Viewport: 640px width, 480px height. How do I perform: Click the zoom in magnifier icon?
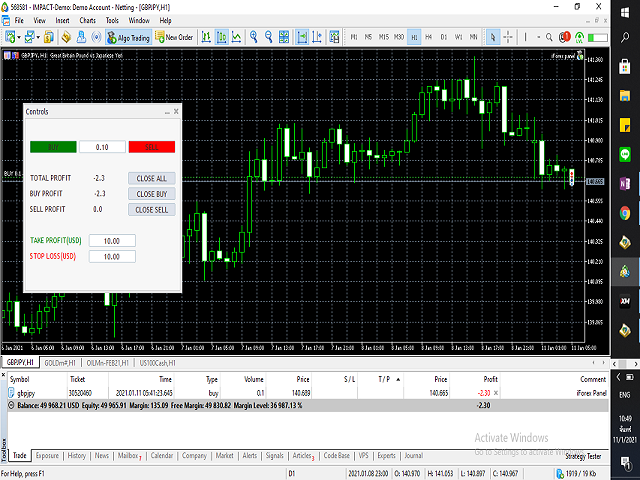[254, 37]
